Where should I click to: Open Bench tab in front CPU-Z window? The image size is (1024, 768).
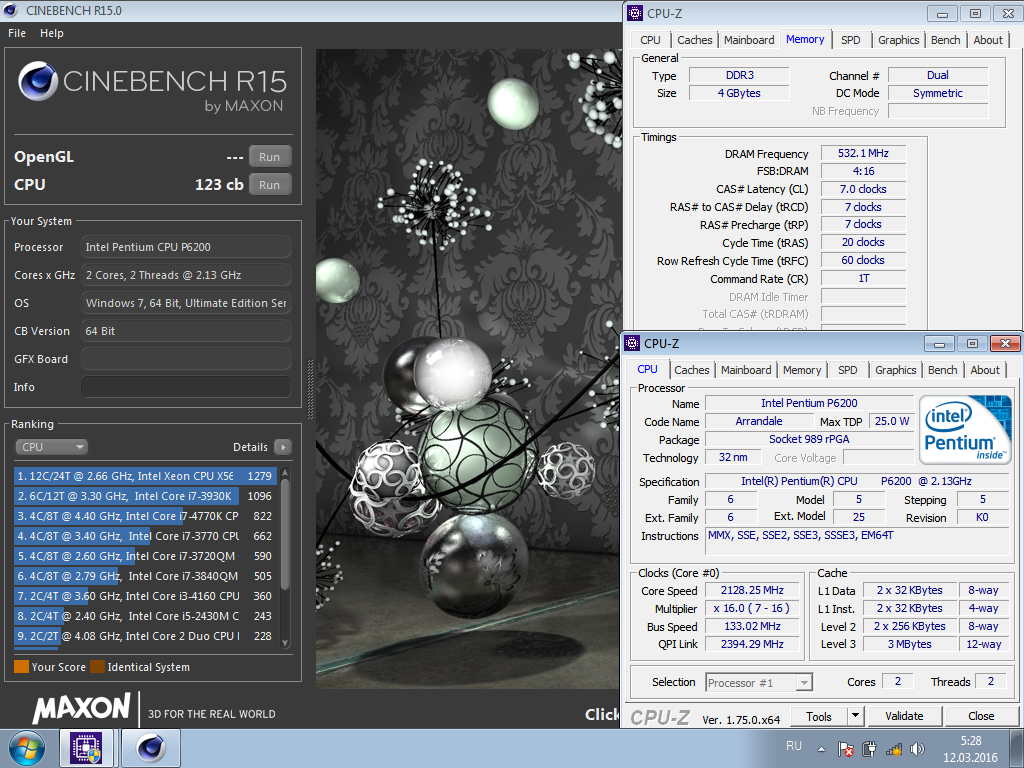942,370
